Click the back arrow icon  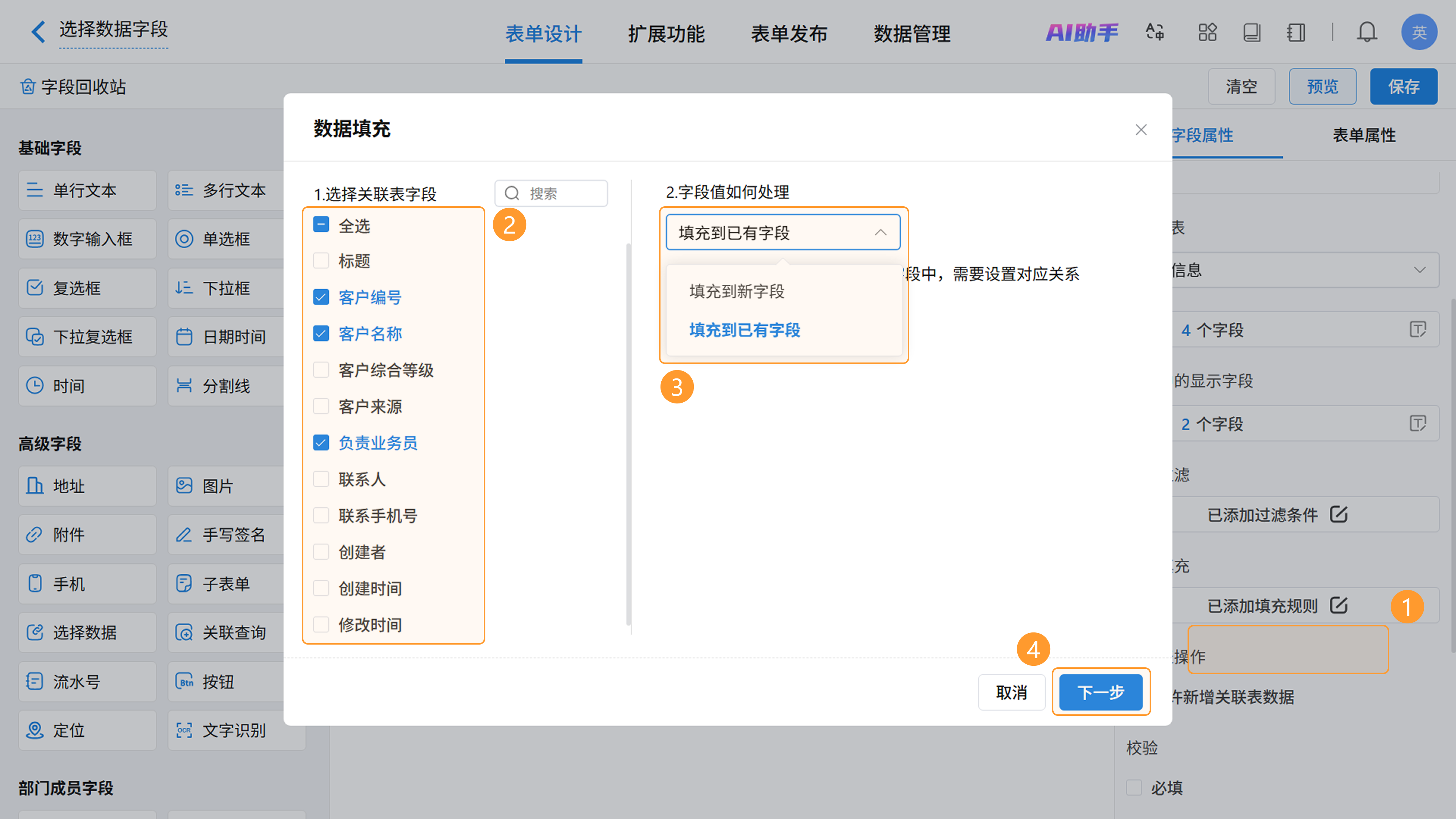tap(38, 31)
